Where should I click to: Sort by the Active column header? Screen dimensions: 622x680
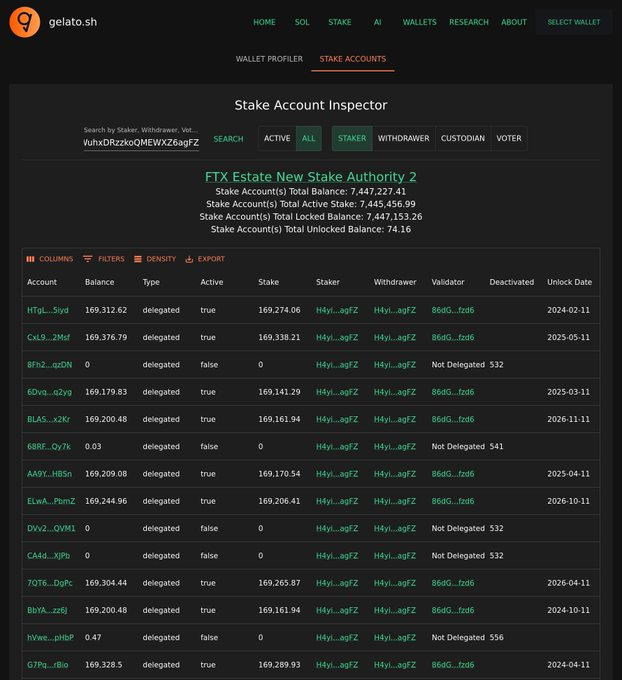pyautogui.click(x=212, y=282)
